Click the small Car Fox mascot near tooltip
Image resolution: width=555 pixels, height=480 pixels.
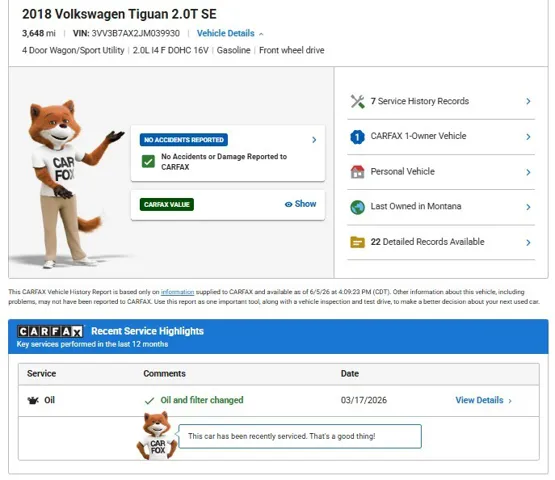click(x=157, y=436)
